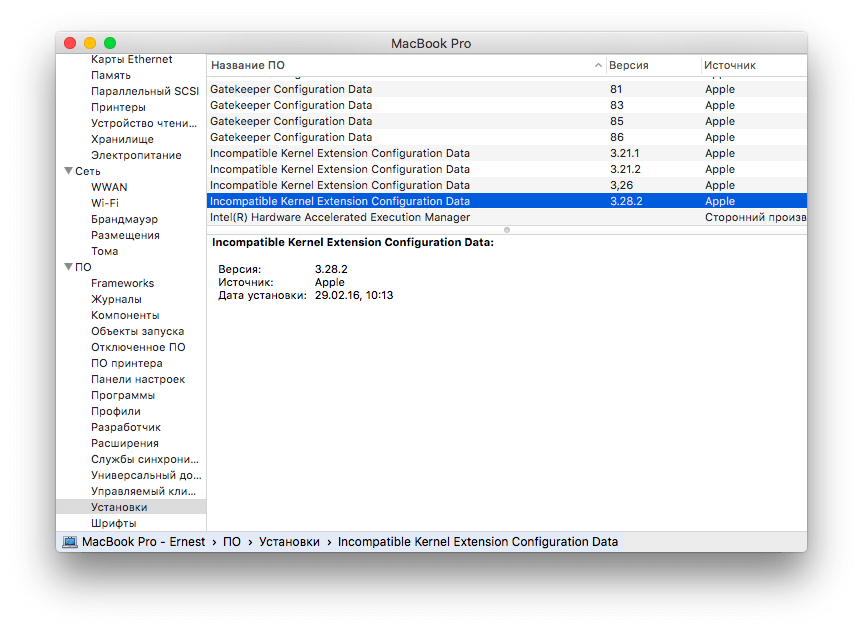863x632 pixels.
Task: Select Gatekeeper Configuration Data version 85 row
Action: tap(507, 121)
